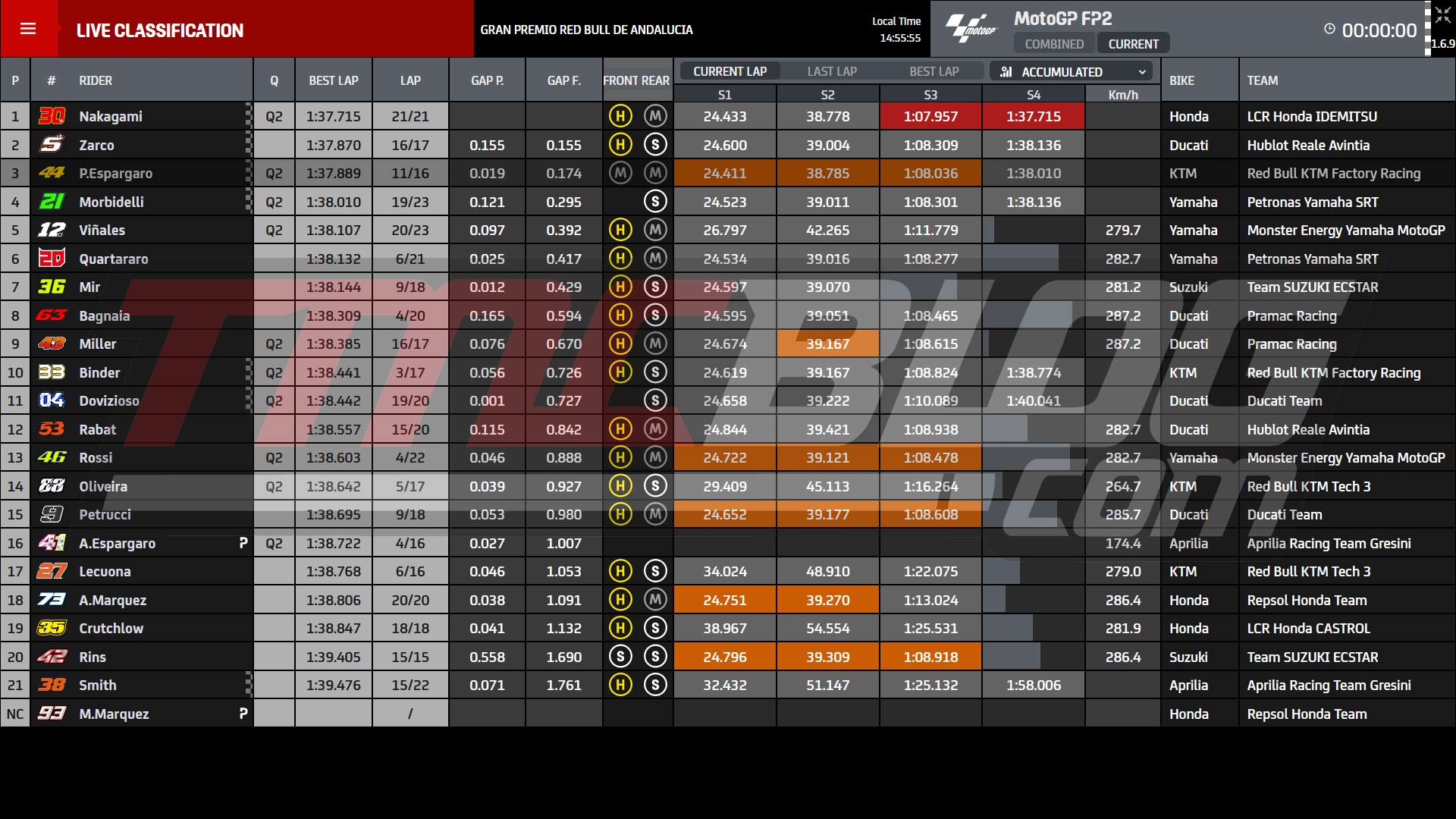Click Nakagami's best lap 1:37.715
The image size is (1456, 819).
[333, 116]
